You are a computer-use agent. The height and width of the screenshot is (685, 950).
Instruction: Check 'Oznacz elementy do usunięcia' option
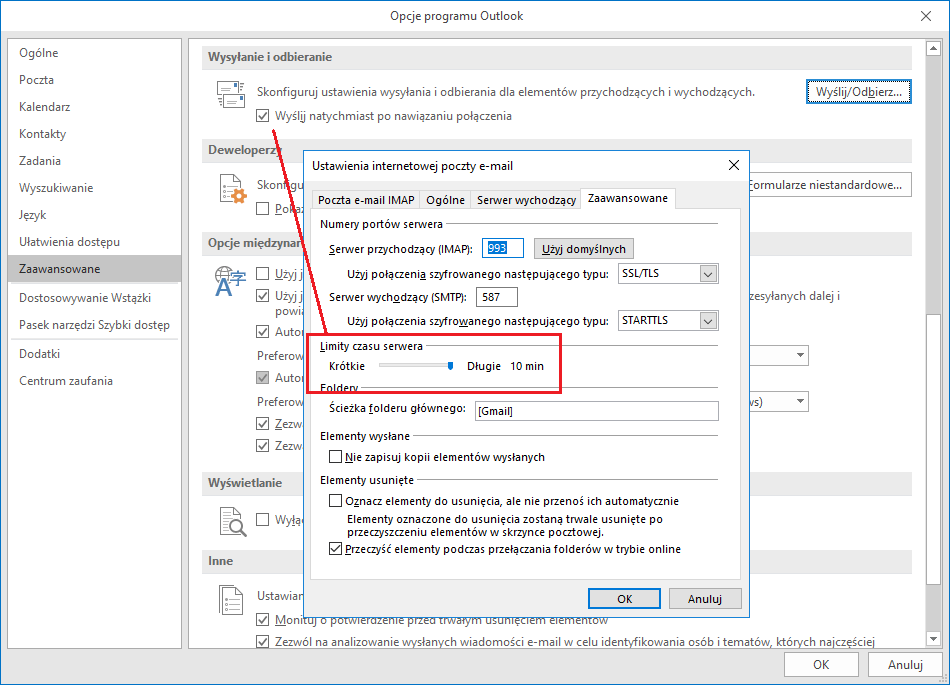point(335,501)
